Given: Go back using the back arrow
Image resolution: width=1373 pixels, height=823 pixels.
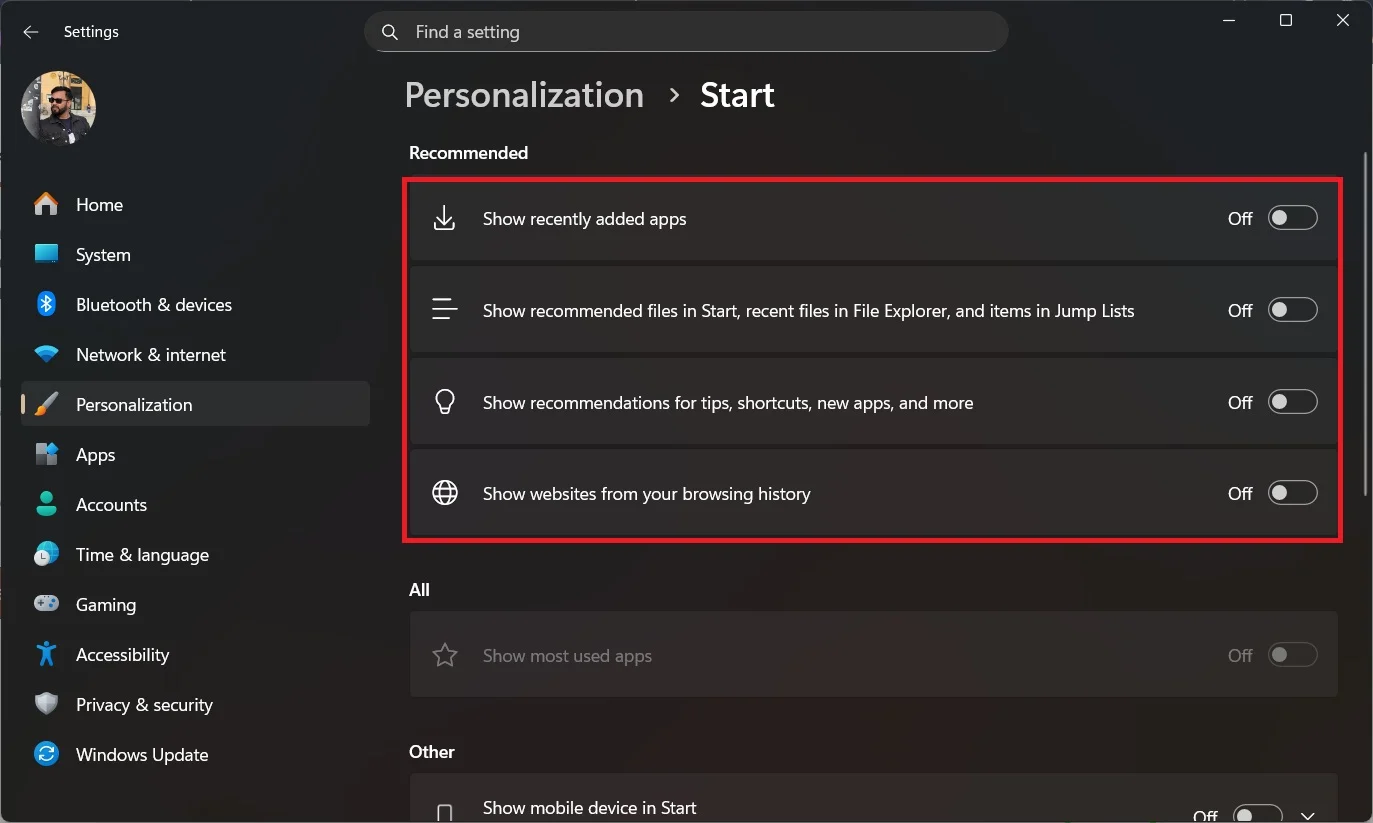Looking at the screenshot, I should pyautogui.click(x=31, y=31).
